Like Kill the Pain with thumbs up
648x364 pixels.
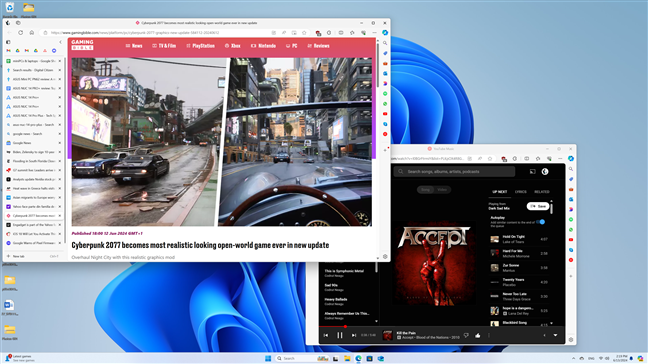pos(478,335)
